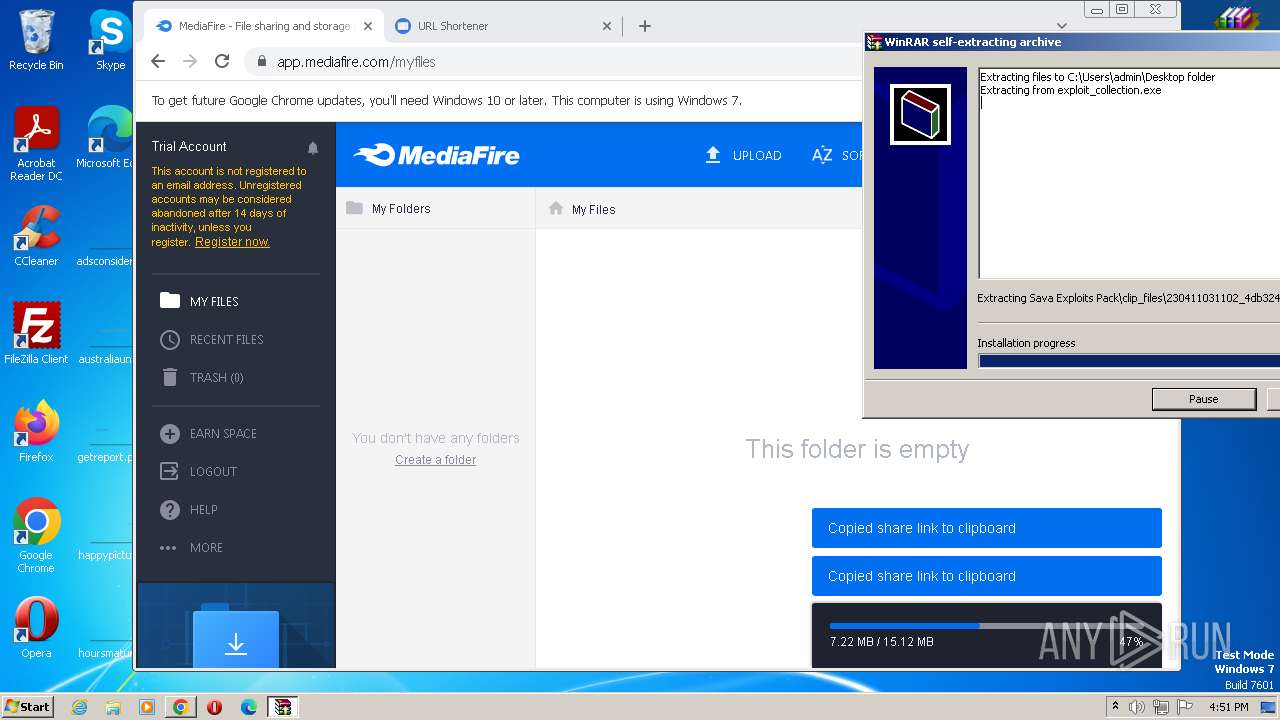The width and height of the screenshot is (1280, 720).
Task: Click Pause in WinRAR extraction dialog
Action: [x=1204, y=399]
